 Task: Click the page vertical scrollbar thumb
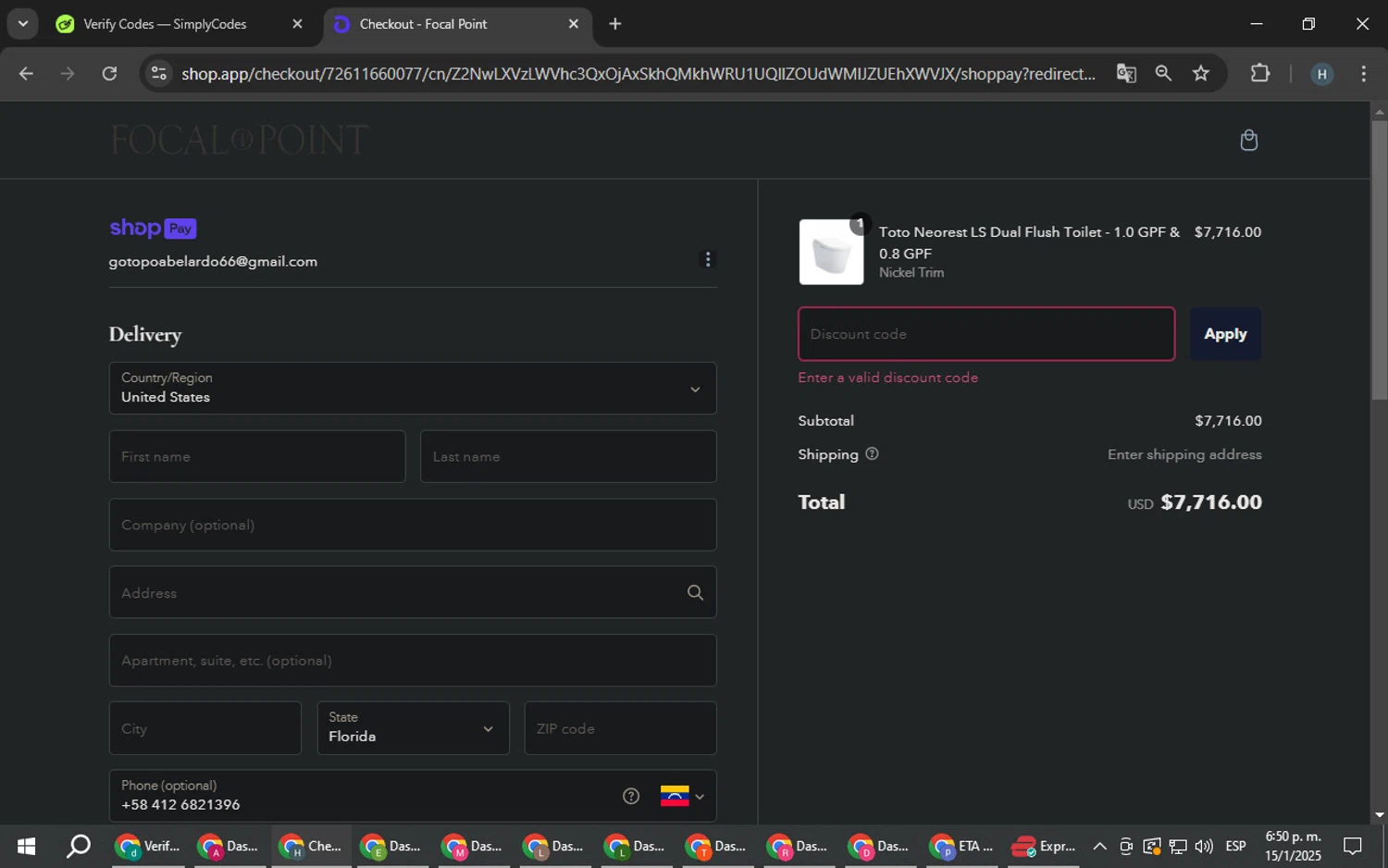point(1379,259)
